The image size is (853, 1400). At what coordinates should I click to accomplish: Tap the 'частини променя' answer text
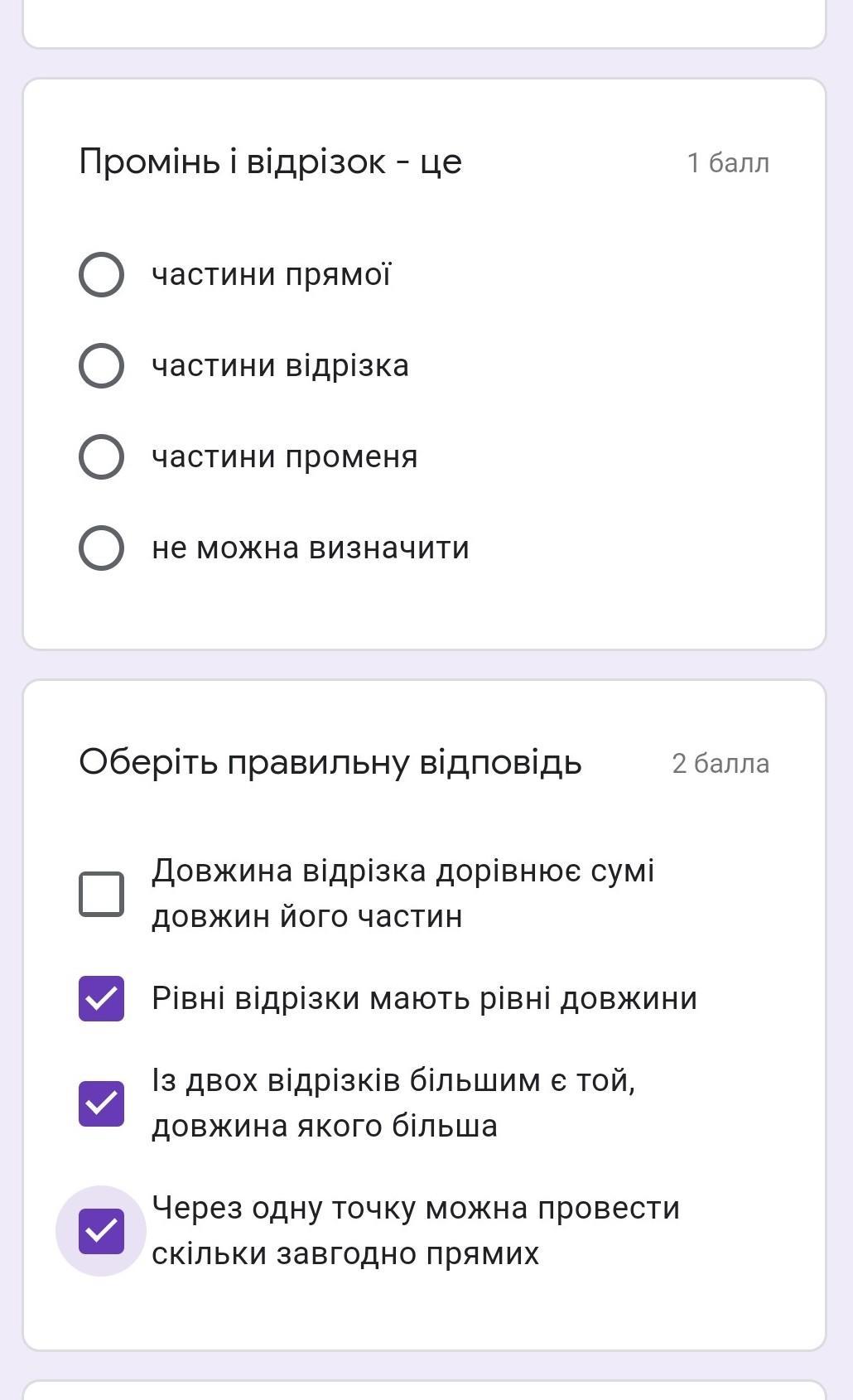(x=284, y=456)
